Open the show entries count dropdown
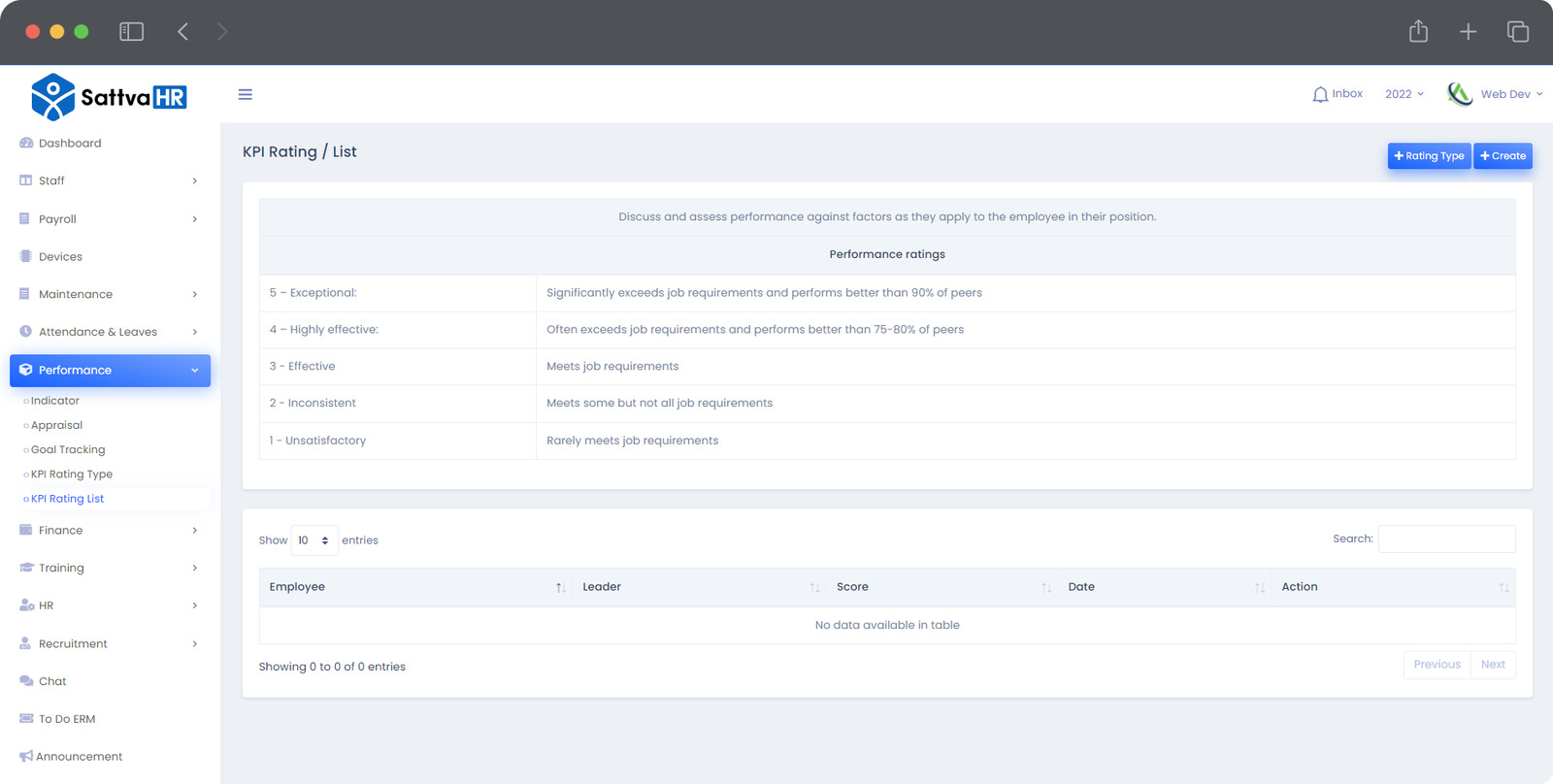The width and height of the screenshot is (1553, 784). pos(314,540)
